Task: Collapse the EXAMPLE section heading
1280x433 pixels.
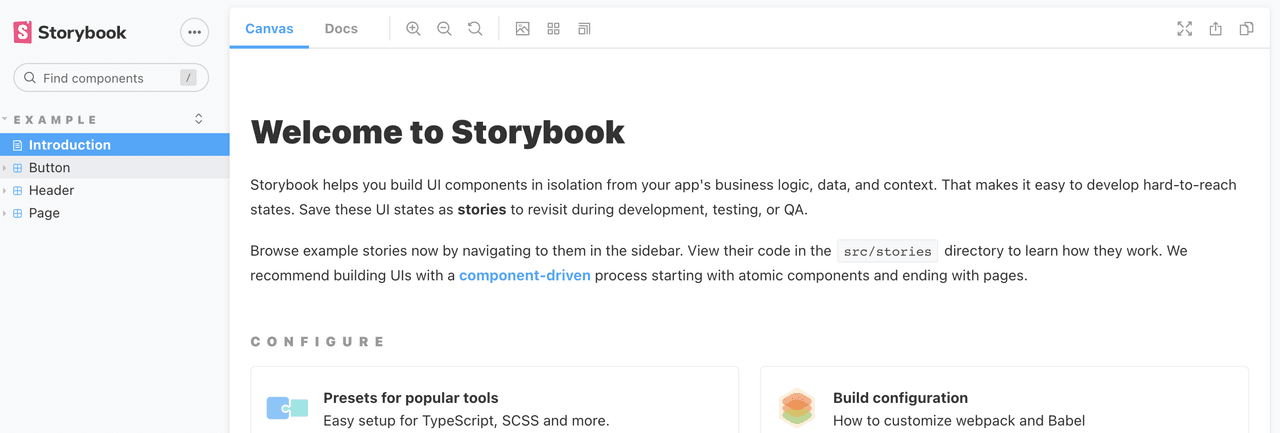Action: [56, 120]
